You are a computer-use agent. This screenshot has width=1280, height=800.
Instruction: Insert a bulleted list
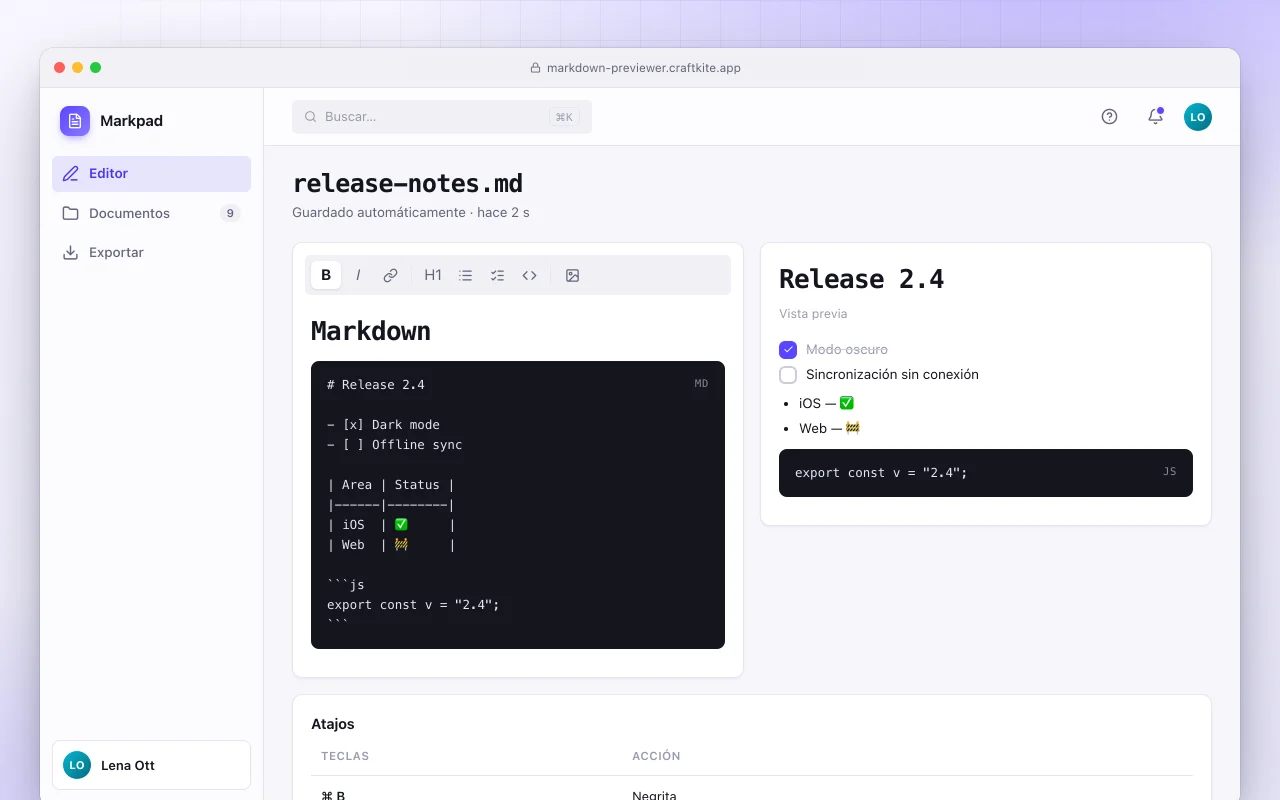[x=465, y=275]
